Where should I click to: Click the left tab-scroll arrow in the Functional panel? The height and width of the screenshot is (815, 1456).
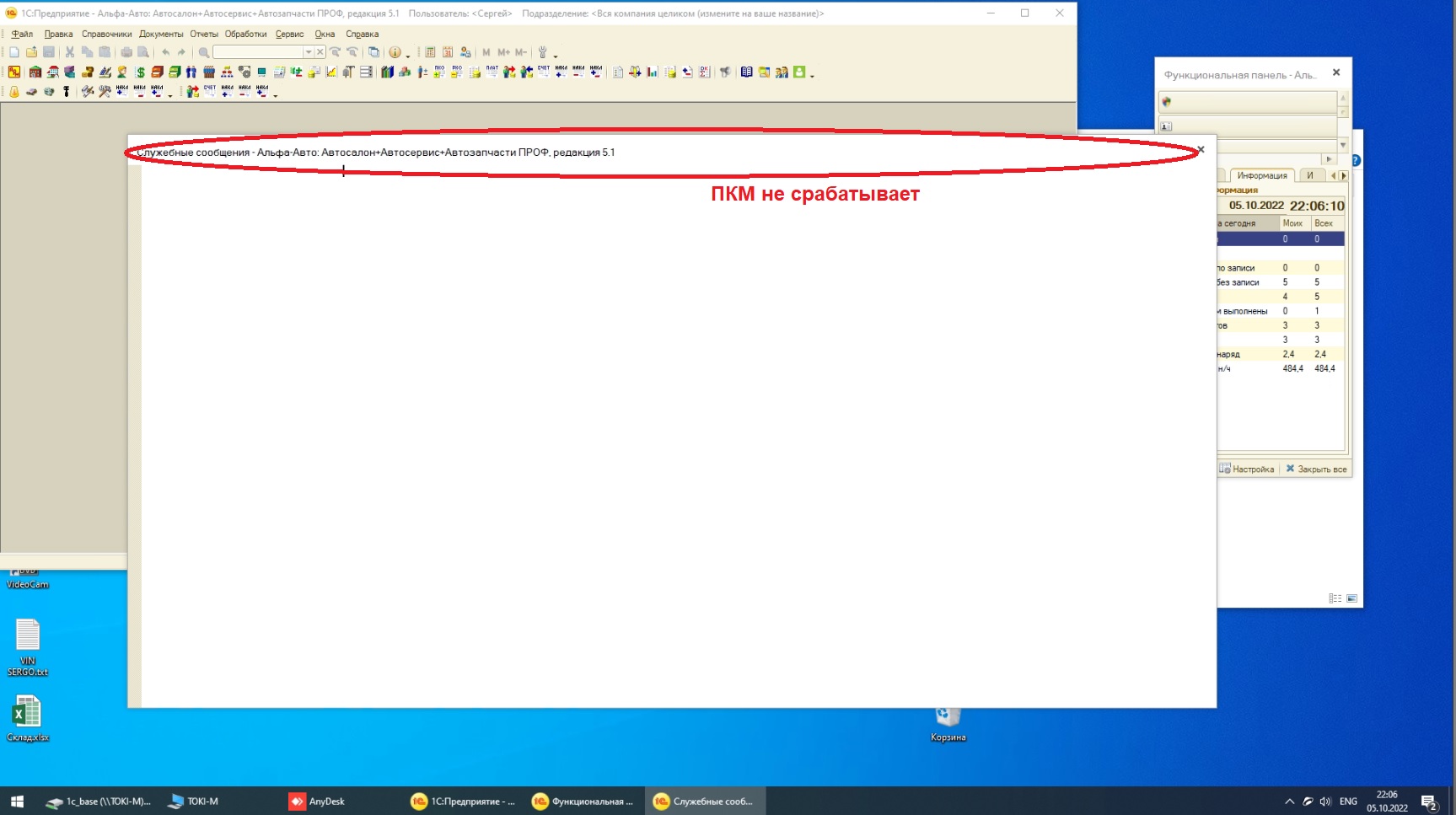1333,175
